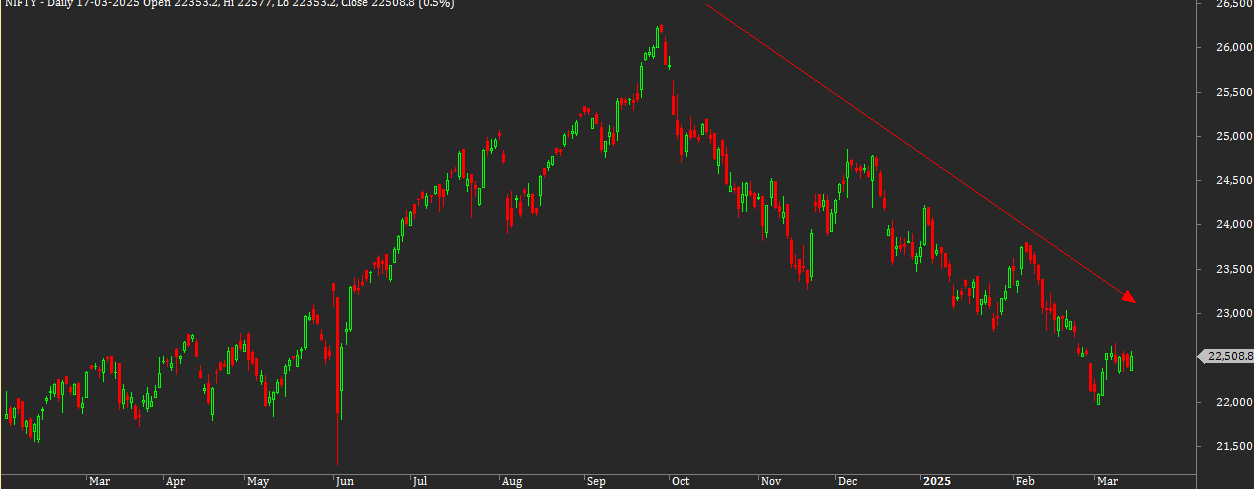Select the Jun month label on time axis
Screen dimensions: 1254x489
[343, 481]
